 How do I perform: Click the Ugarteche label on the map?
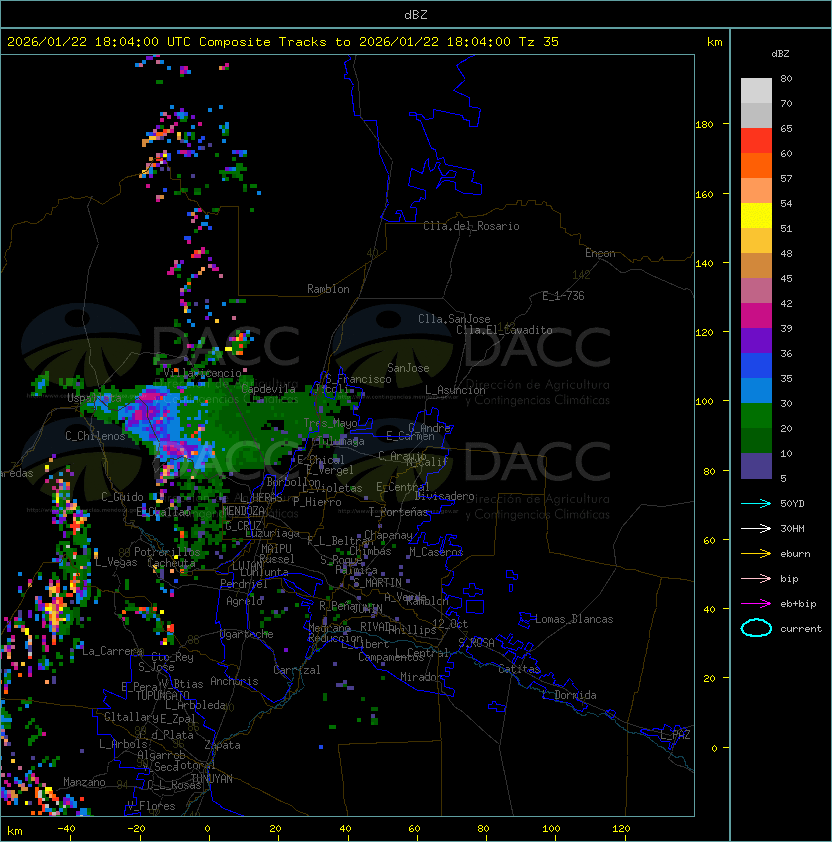(x=247, y=634)
